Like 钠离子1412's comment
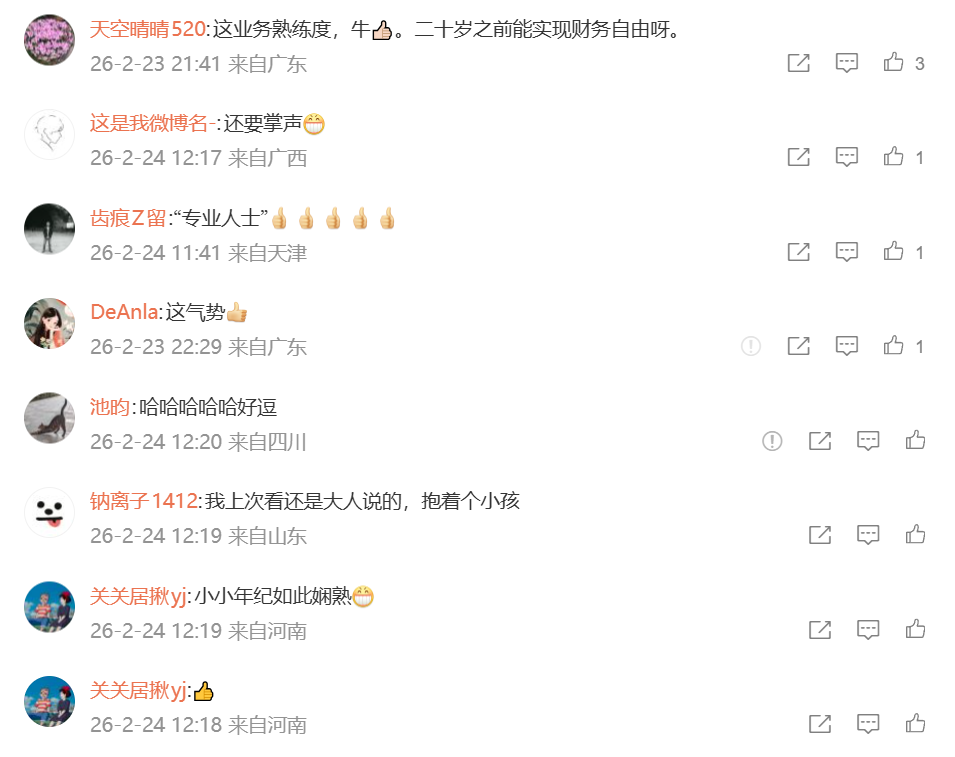The height and width of the screenshot is (757, 955). tap(915, 535)
